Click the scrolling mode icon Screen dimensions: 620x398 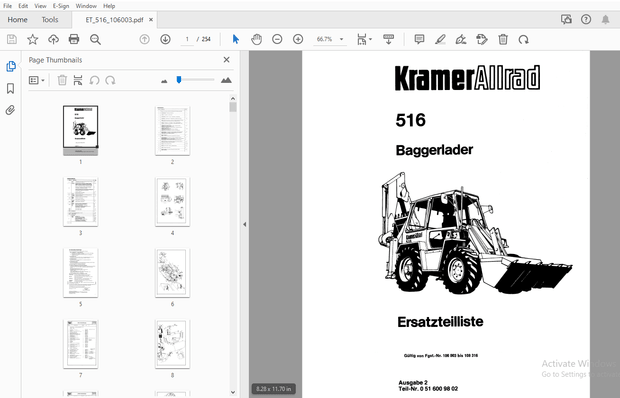(x=389, y=39)
